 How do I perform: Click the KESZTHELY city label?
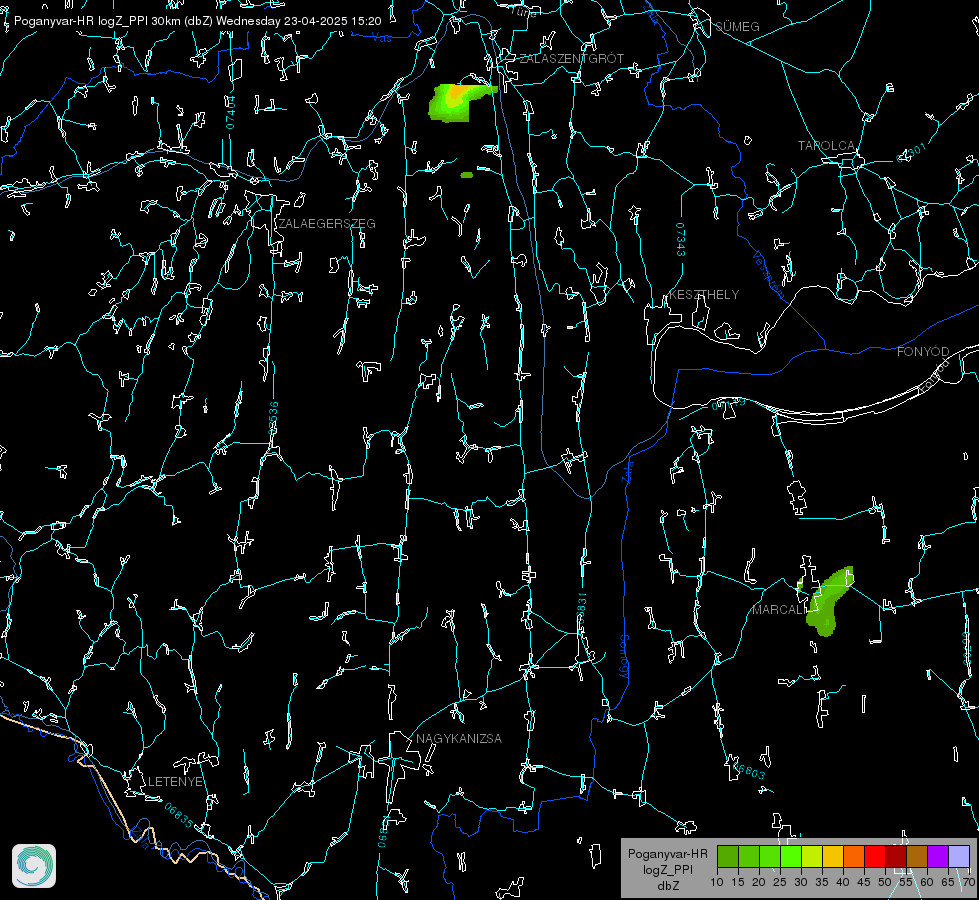tap(704, 295)
